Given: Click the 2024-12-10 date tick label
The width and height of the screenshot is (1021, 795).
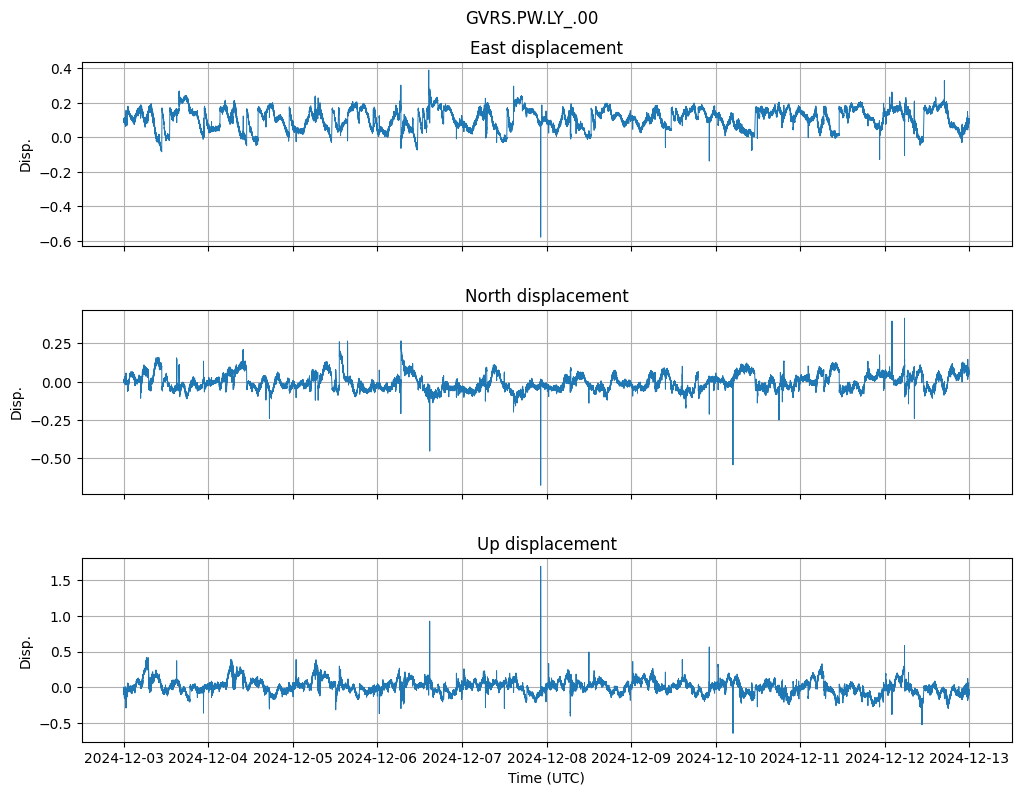Looking at the screenshot, I should 716,759.
